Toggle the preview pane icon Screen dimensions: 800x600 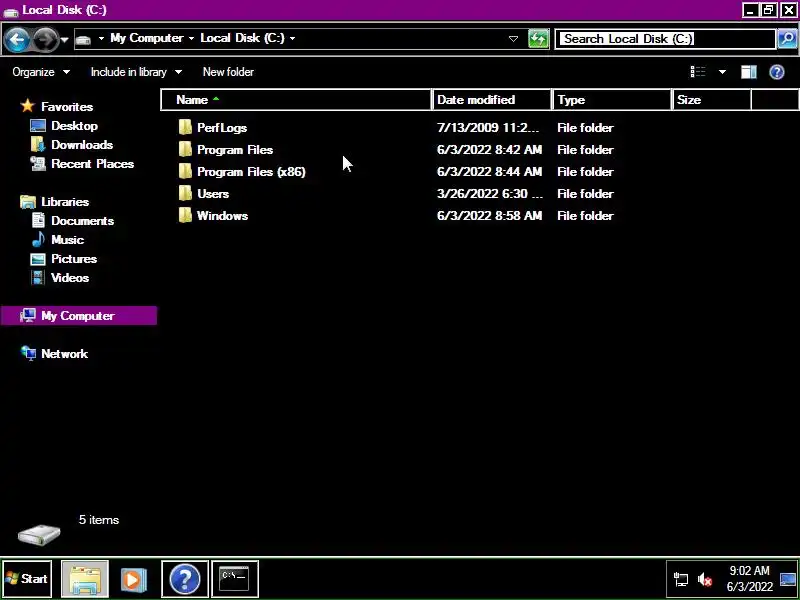[x=748, y=72]
